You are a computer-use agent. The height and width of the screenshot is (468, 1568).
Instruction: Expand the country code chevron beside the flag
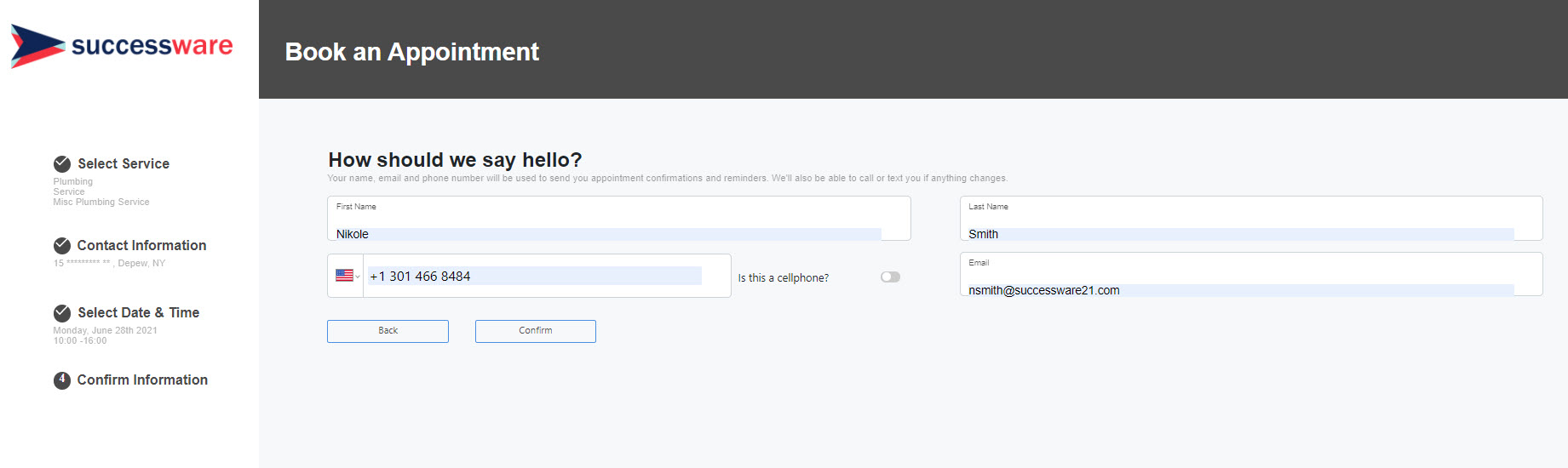(x=358, y=277)
